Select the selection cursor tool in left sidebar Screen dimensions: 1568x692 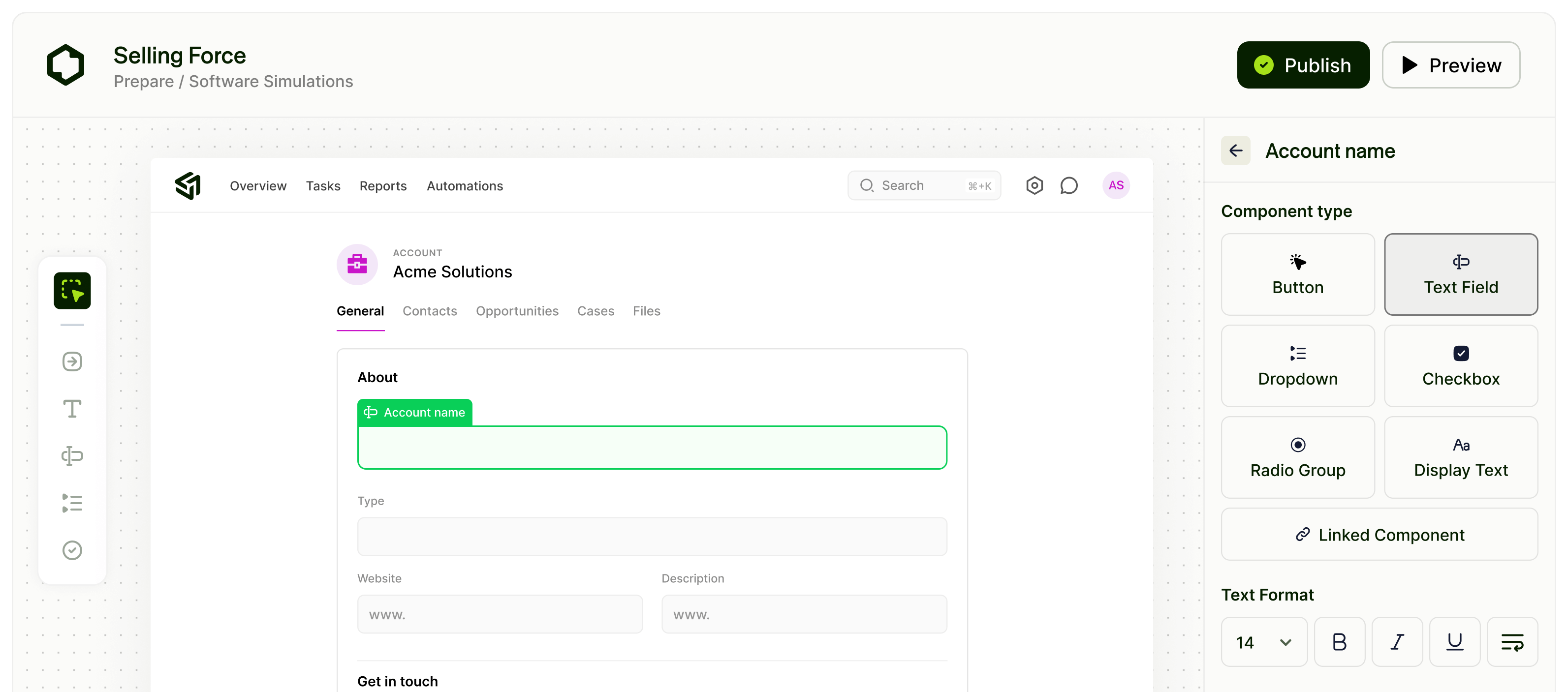[x=72, y=290]
